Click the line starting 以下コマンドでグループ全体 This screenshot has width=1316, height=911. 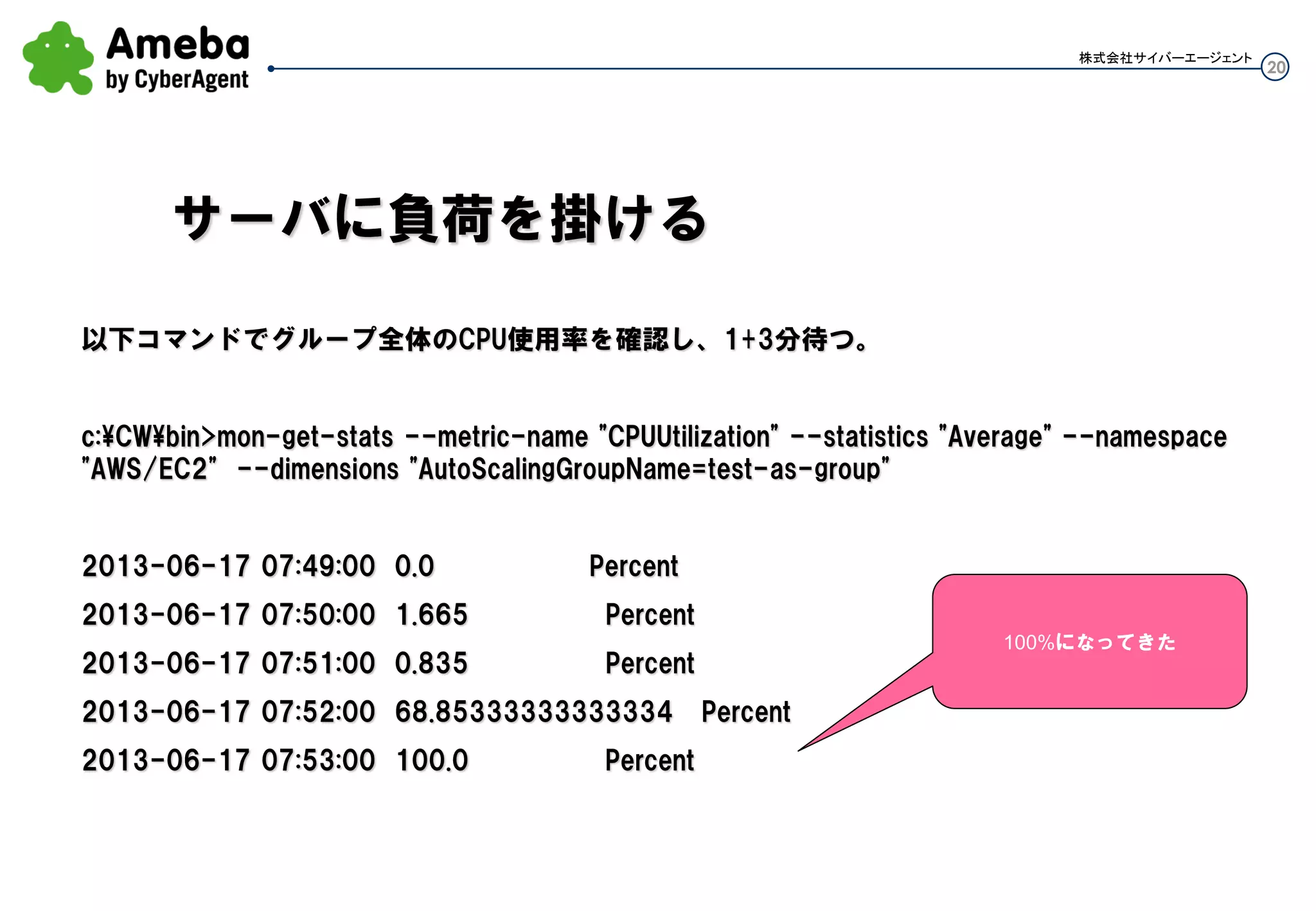tap(476, 339)
